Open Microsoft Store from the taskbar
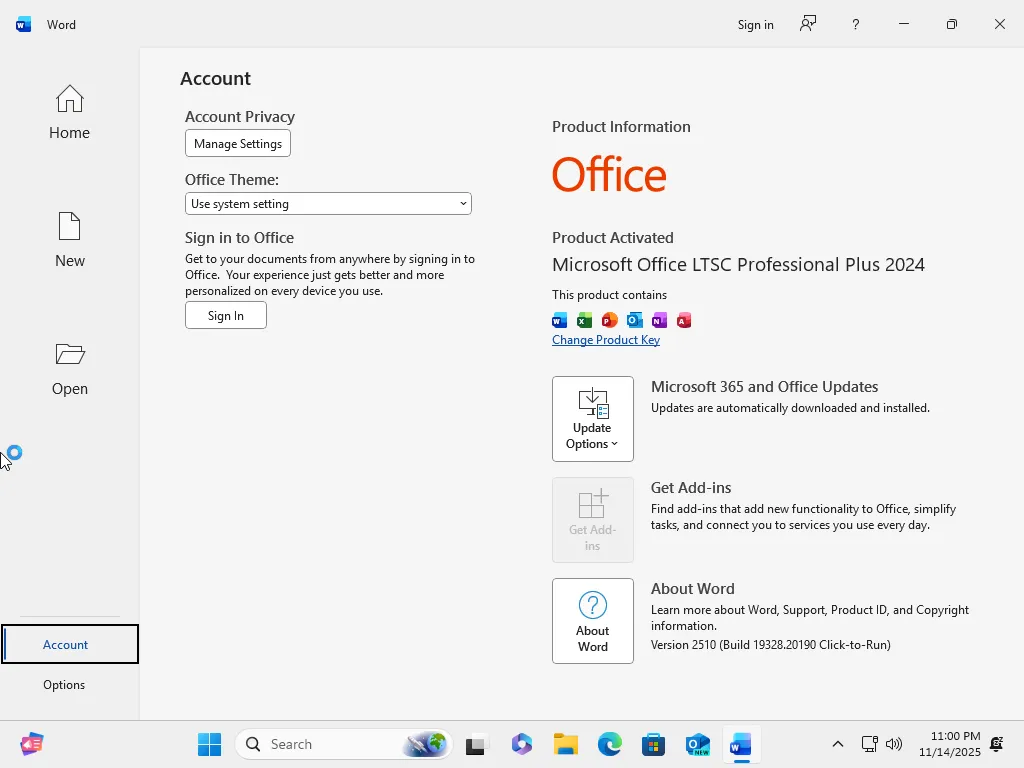This screenshot has width=1024, height=768. 653,744
